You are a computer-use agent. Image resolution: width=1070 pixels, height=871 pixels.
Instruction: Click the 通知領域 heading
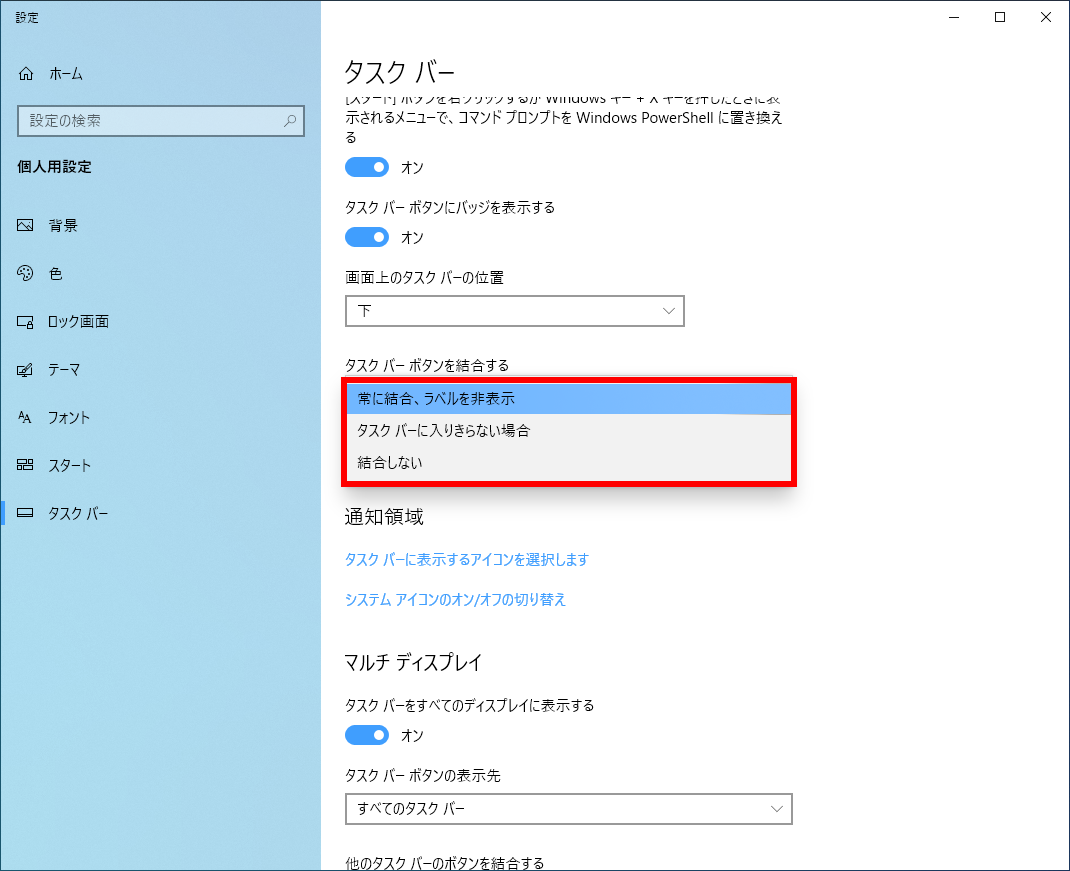[384, 517]
